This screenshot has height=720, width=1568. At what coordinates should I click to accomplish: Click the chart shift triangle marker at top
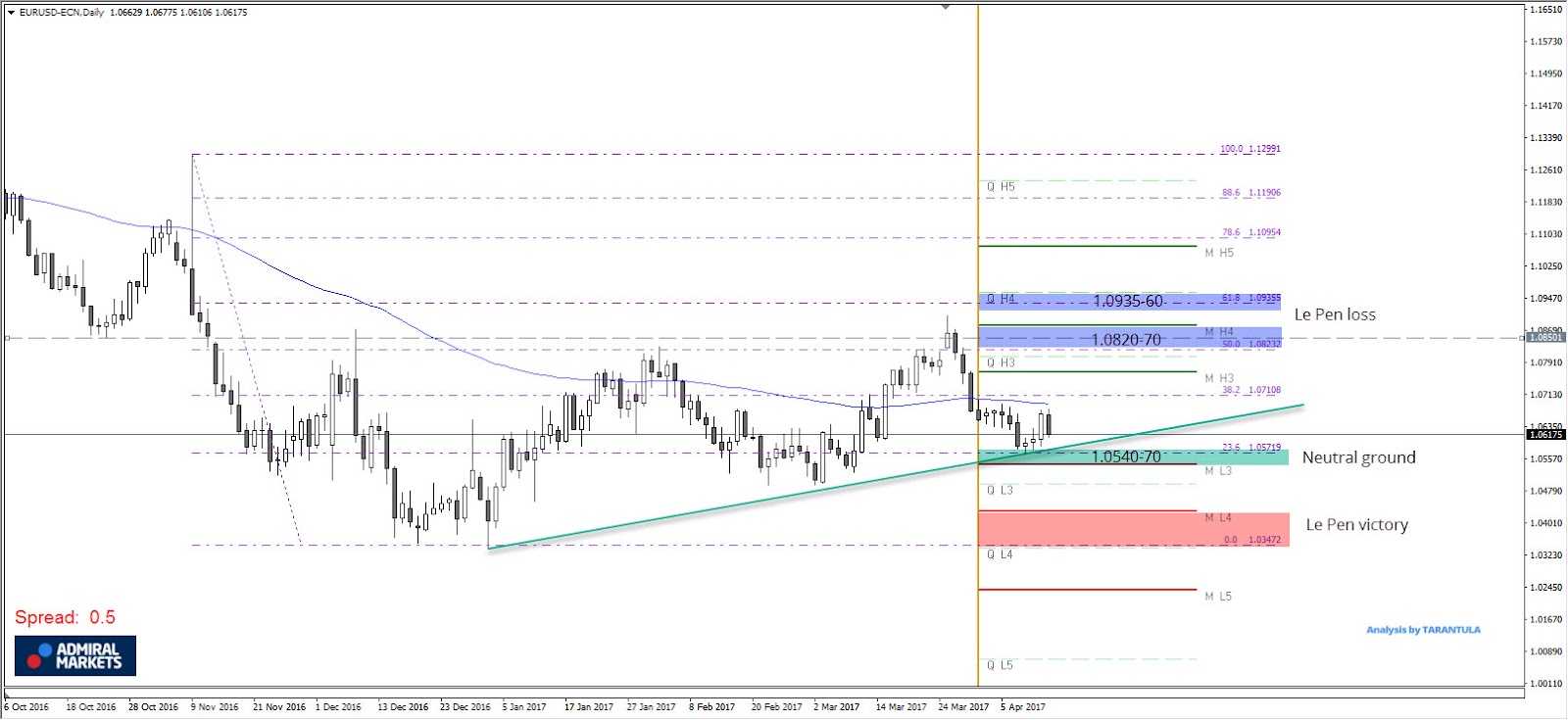[946, 6]
